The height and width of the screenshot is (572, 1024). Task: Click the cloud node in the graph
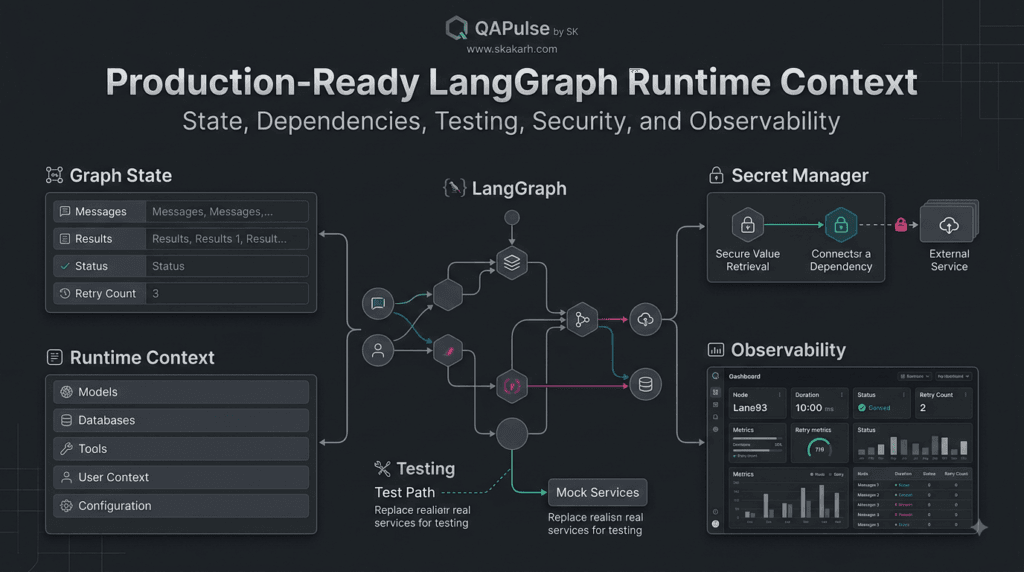pyautogui.click(x=645, y=319)
